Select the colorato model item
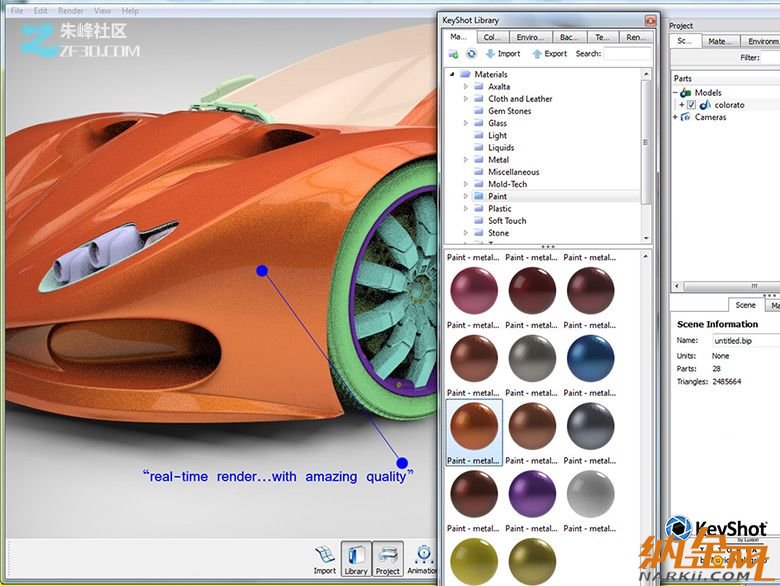 pos(729,105)
